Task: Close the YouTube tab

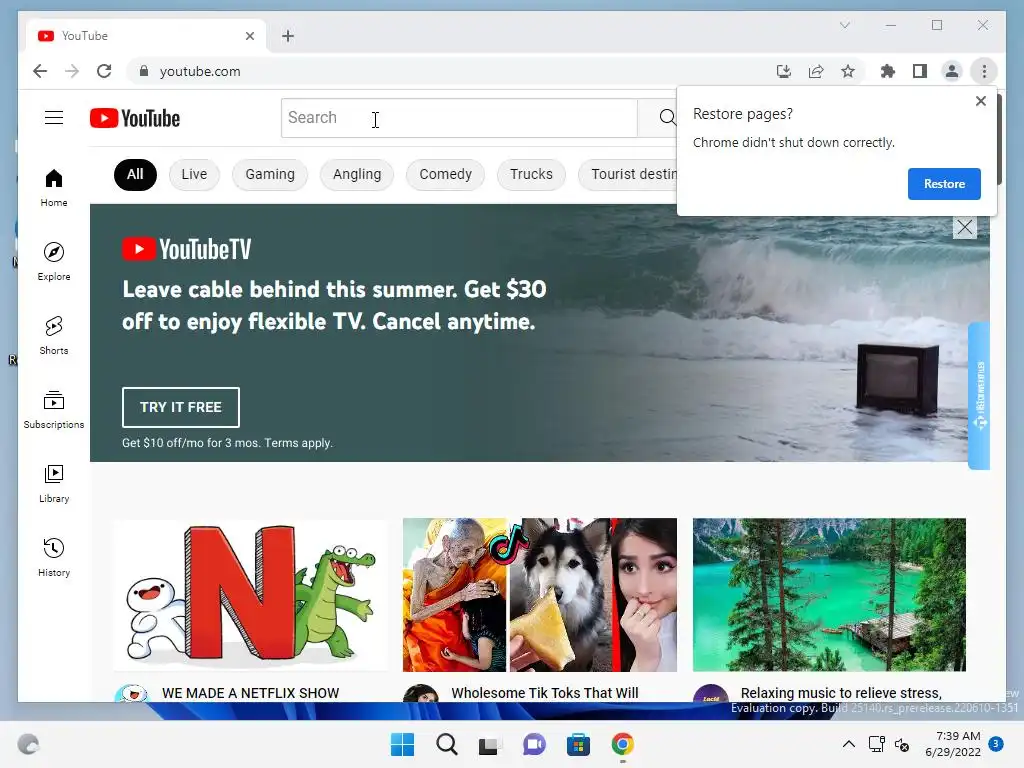Action: tap(249, 36)
